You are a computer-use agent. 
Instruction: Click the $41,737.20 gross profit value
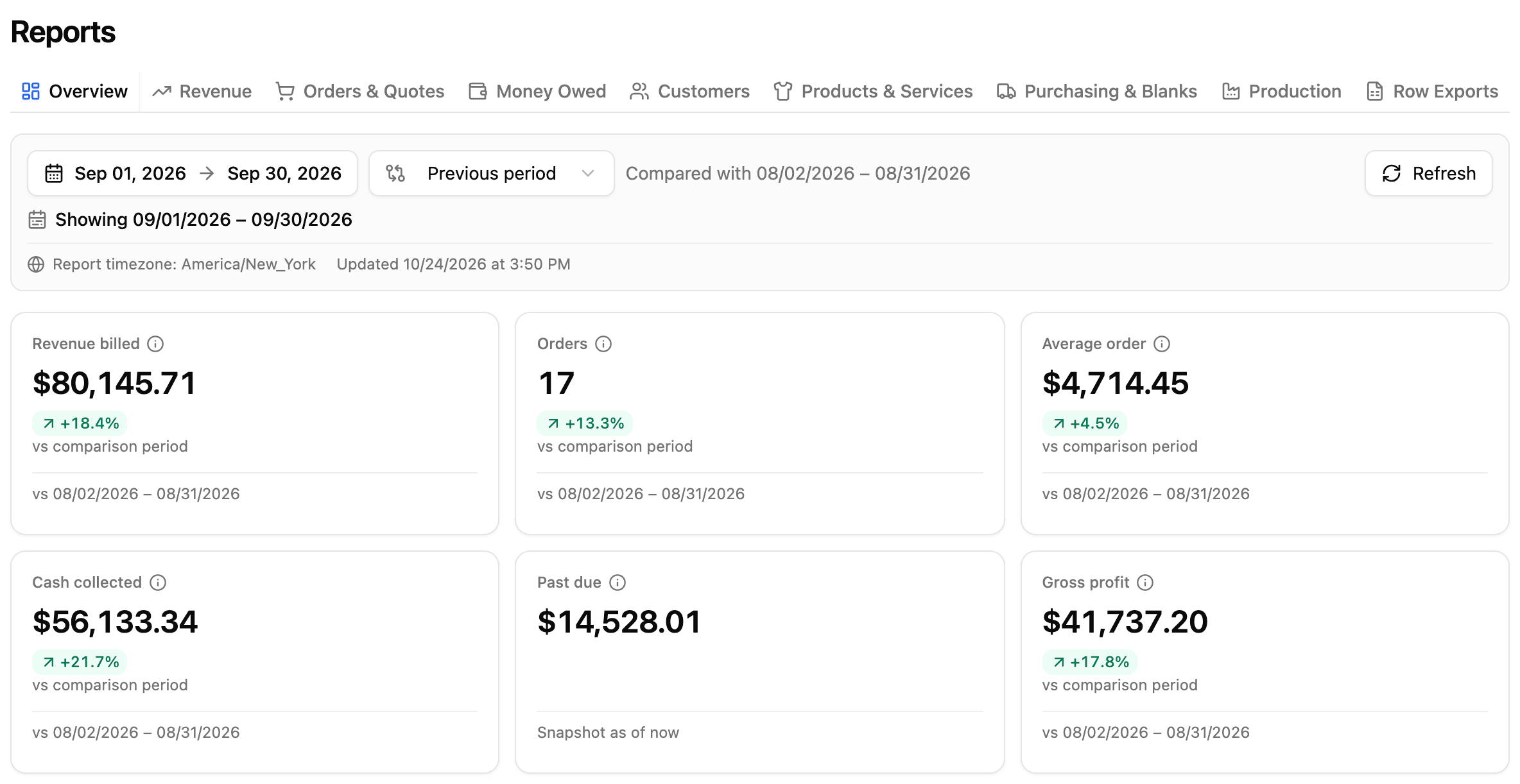tap(1125, 622)
